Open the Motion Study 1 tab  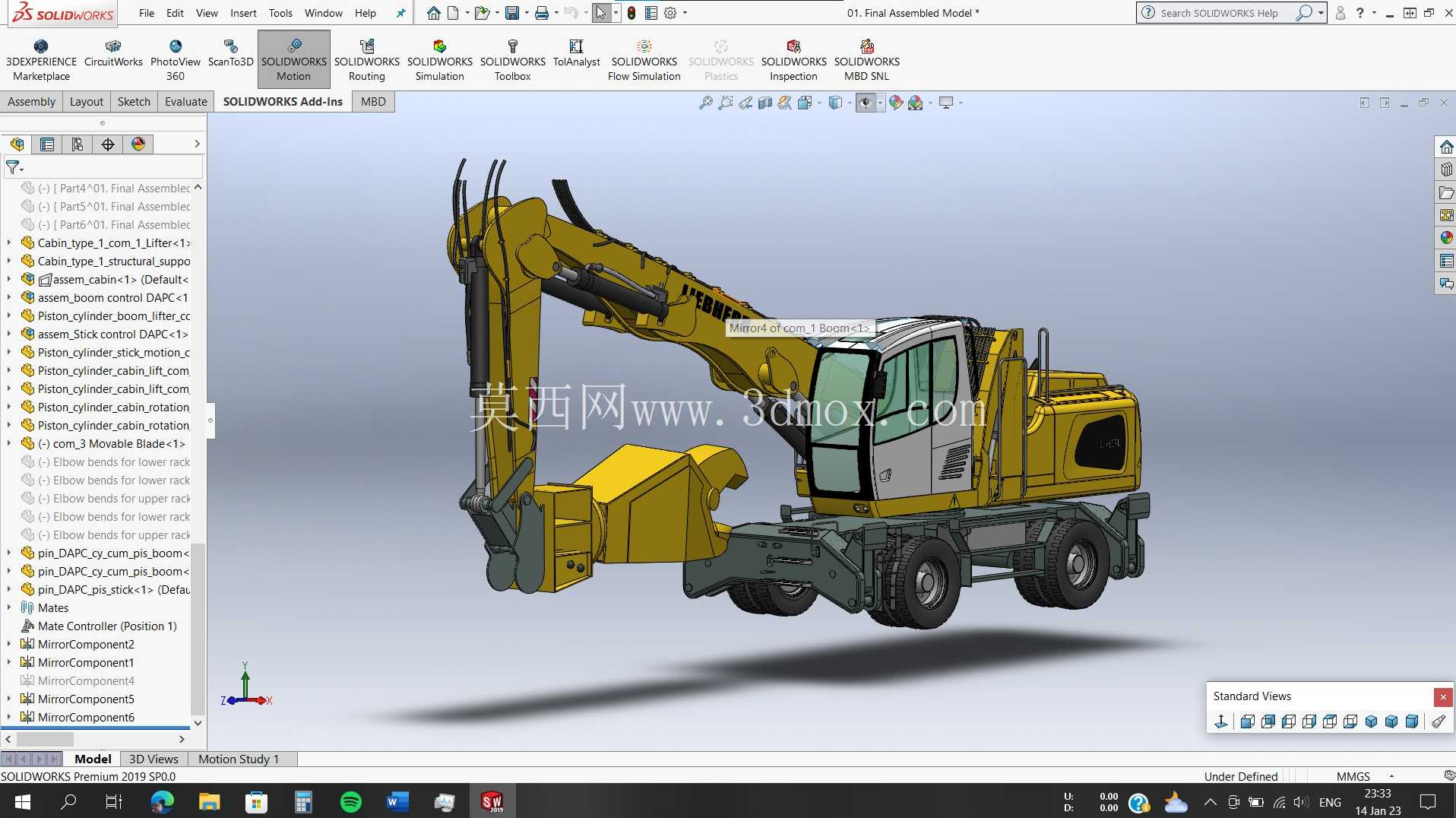click(239, 759)
